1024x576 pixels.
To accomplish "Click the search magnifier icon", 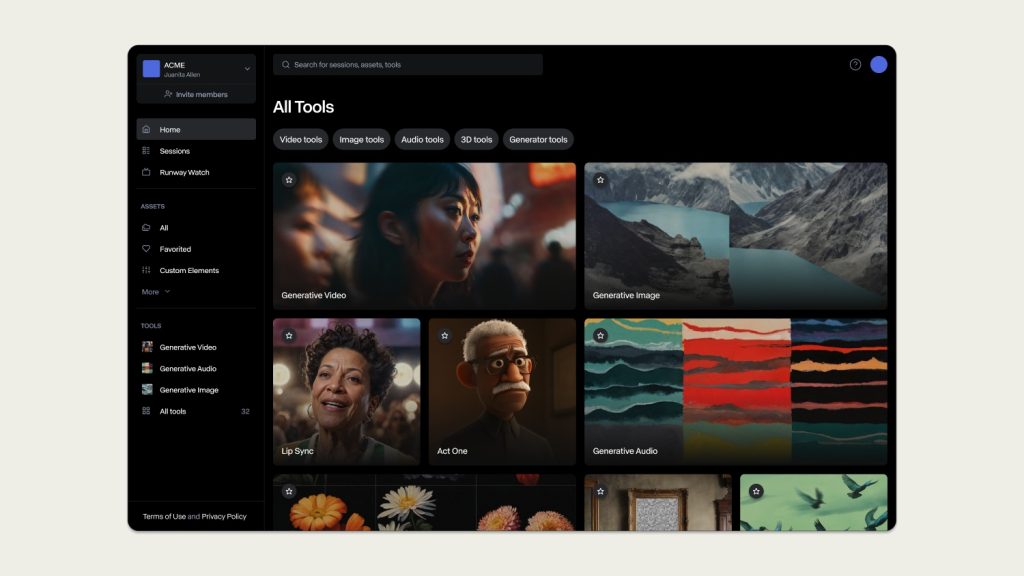I will tap(285, 65).
